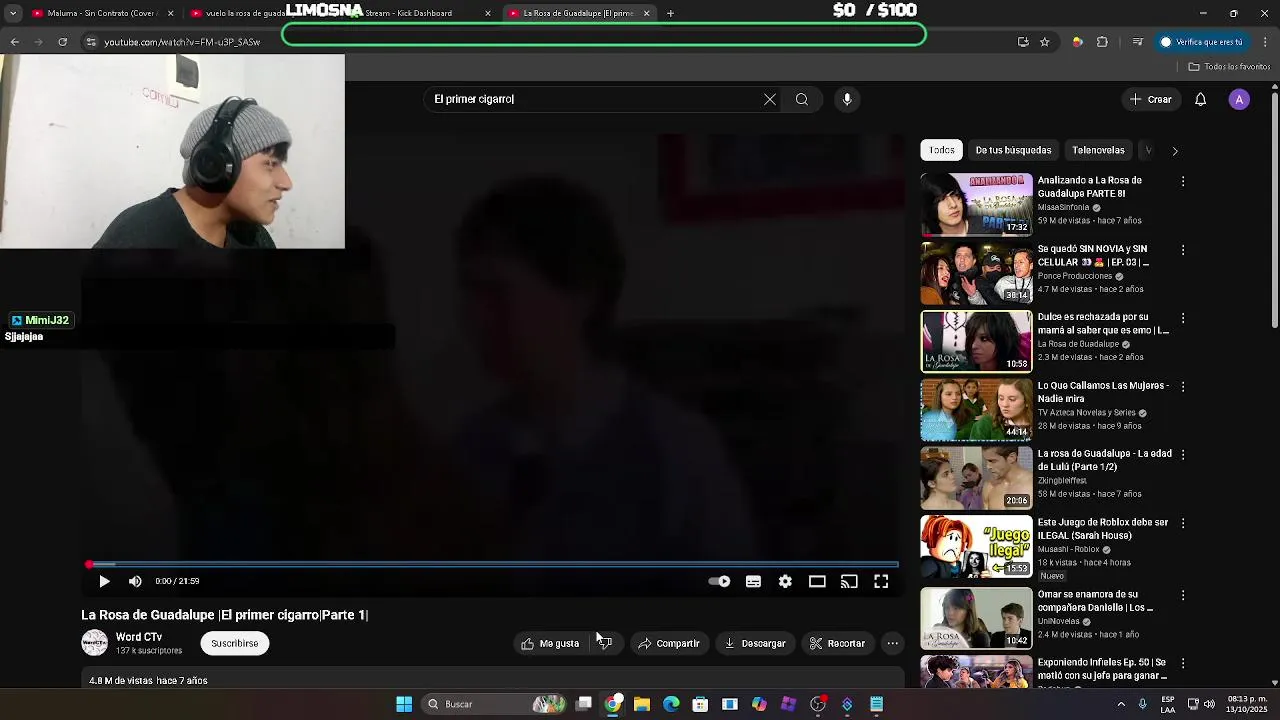Select the Telenovelas filter chip

tap(1098, 150)
